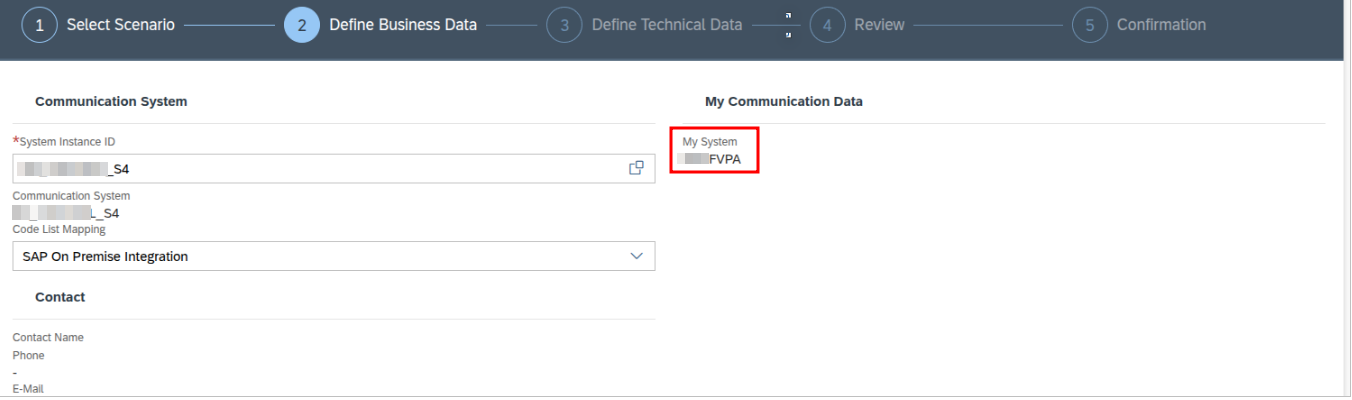Open the SAP On Premise Integration combo box
Viewport: 1352px width, 400px height.
click(320, 256)
